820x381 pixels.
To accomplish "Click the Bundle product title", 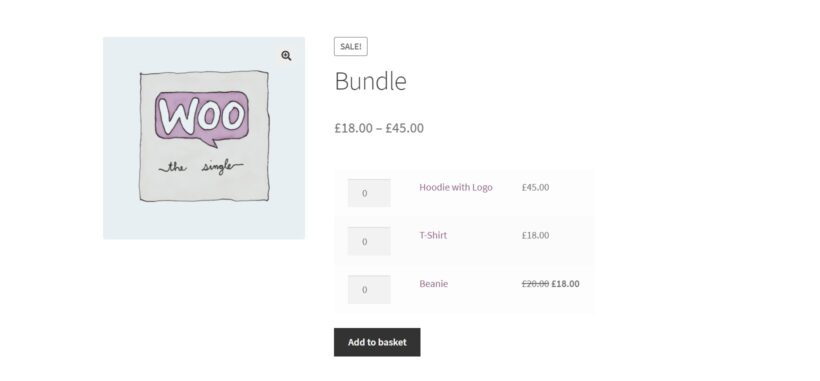I will [x=370, y=81].
